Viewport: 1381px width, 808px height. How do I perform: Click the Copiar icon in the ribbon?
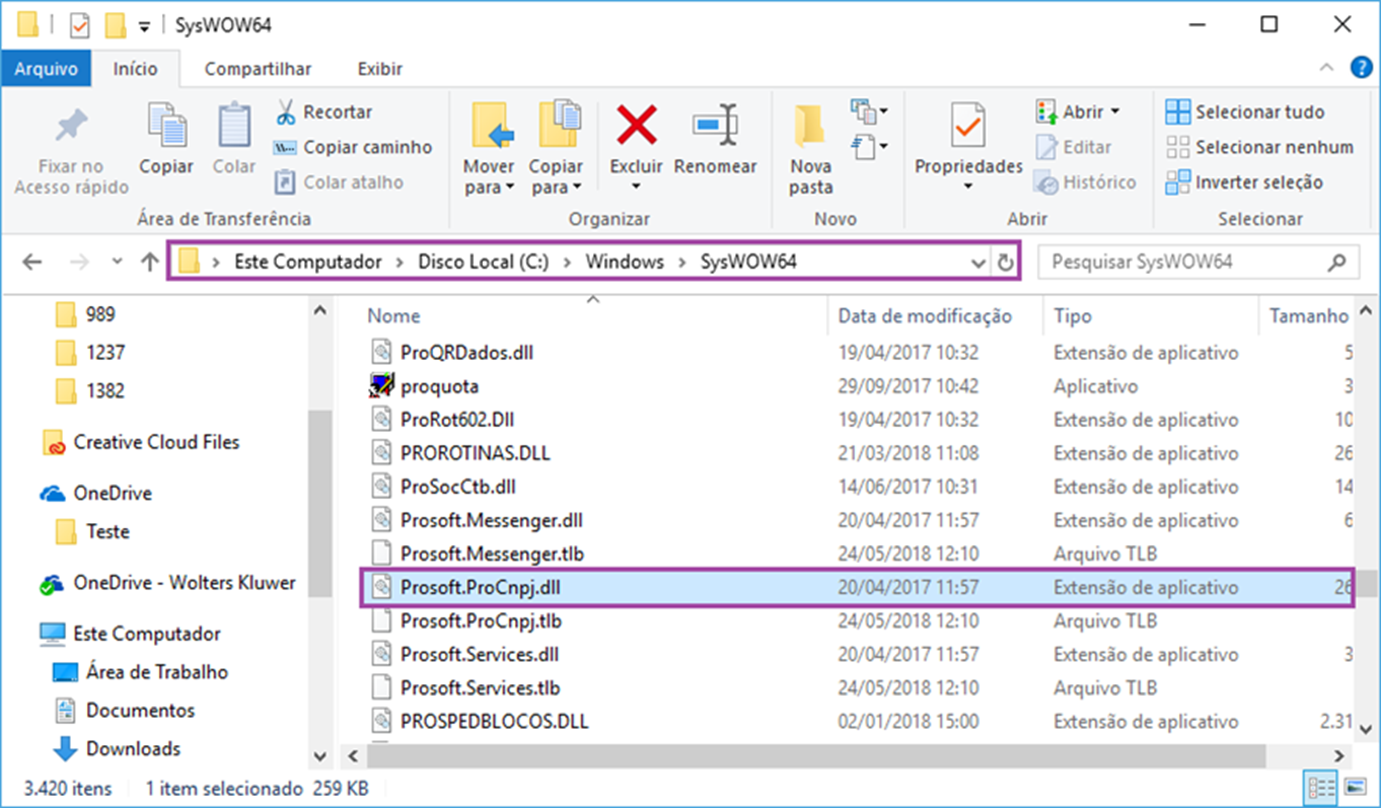coord(167,126)
